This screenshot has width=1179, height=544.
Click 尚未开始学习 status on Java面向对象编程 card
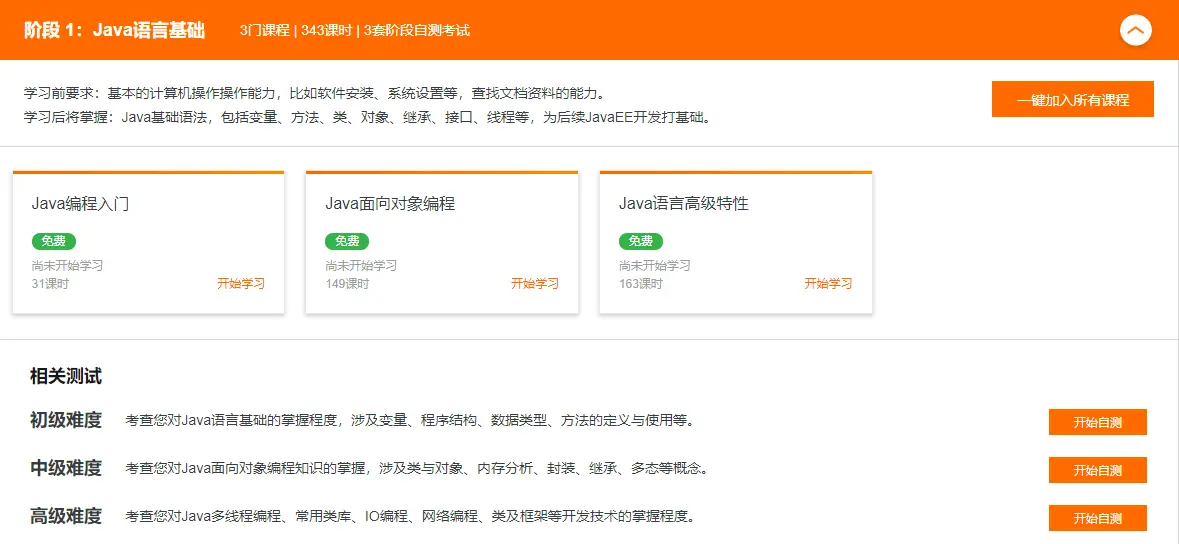(361, 266)
